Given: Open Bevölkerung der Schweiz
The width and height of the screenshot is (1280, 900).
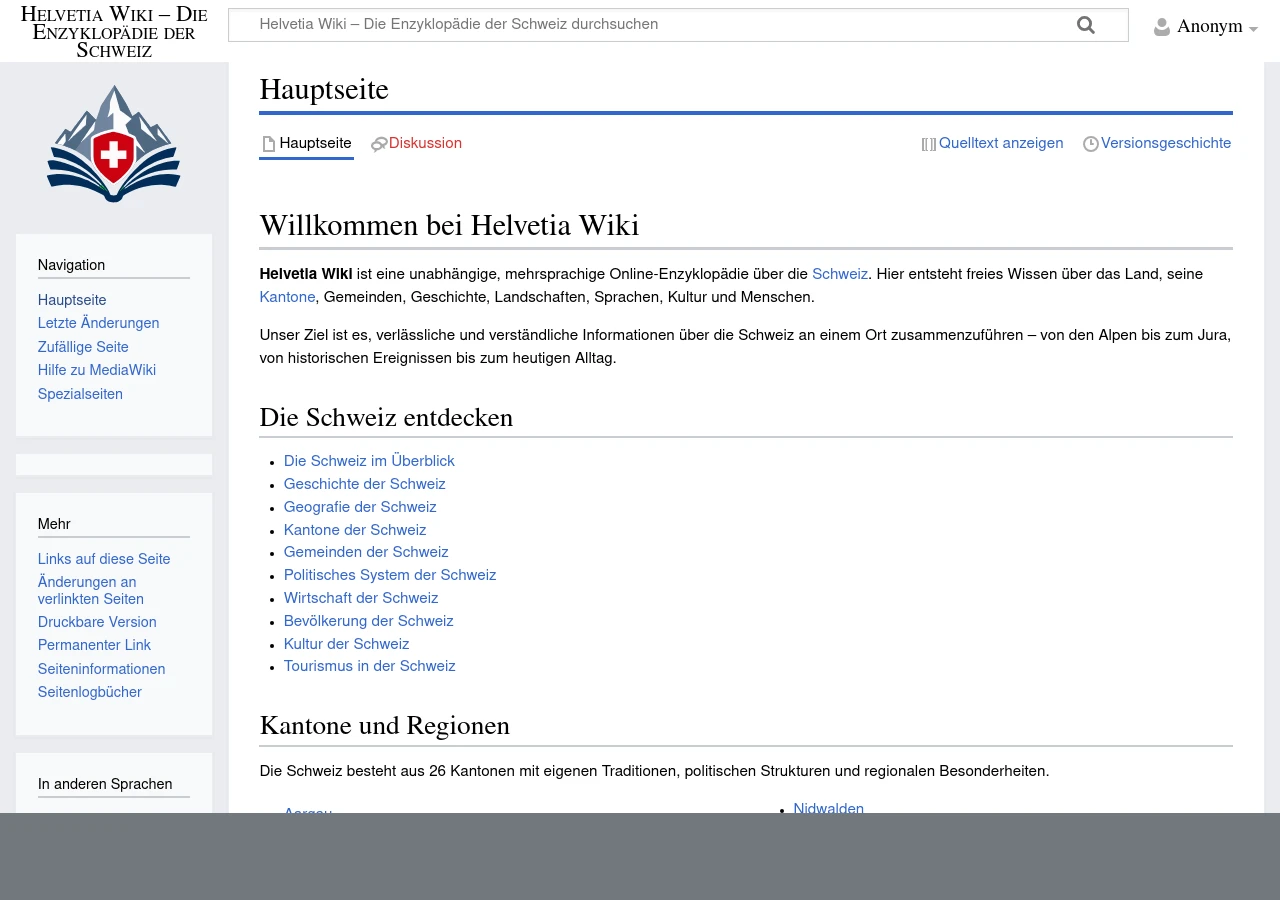Looking at the screenshot, I should tap(369, 622).
